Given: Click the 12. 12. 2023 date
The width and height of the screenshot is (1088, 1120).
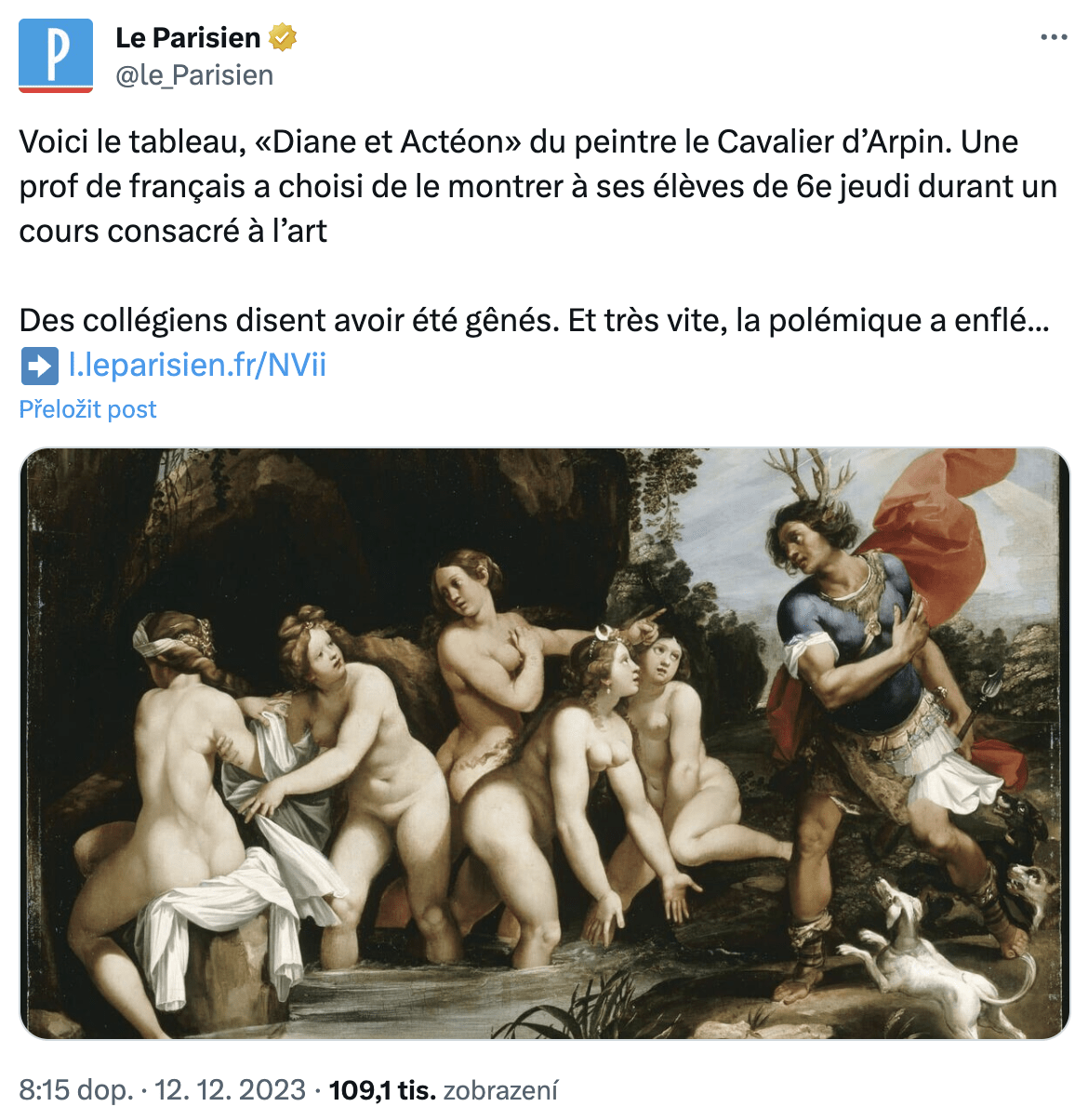Looking at the screenshot, I should [230, 1090].
